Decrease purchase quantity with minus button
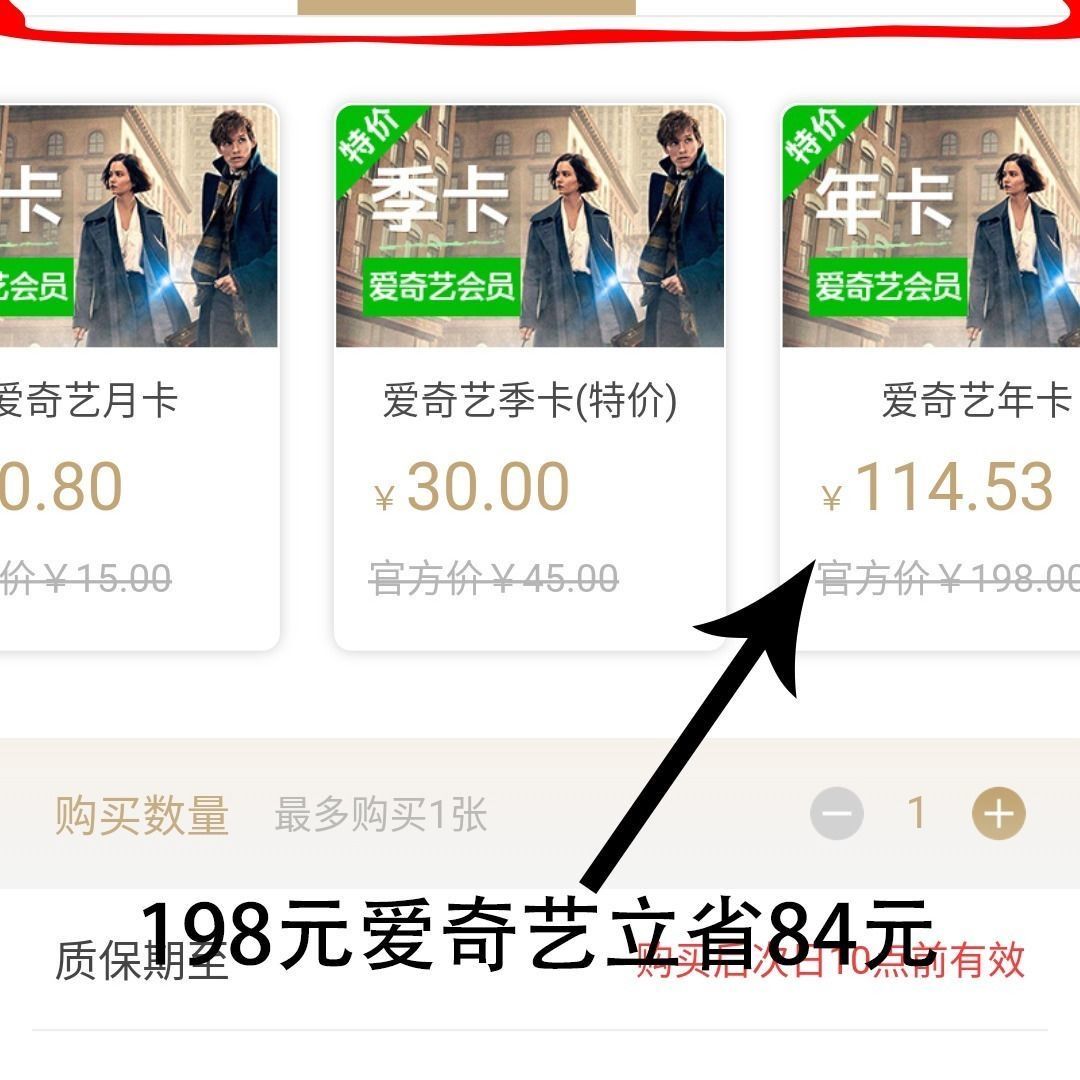The image size is (1080, 1080). coord(837,813)
